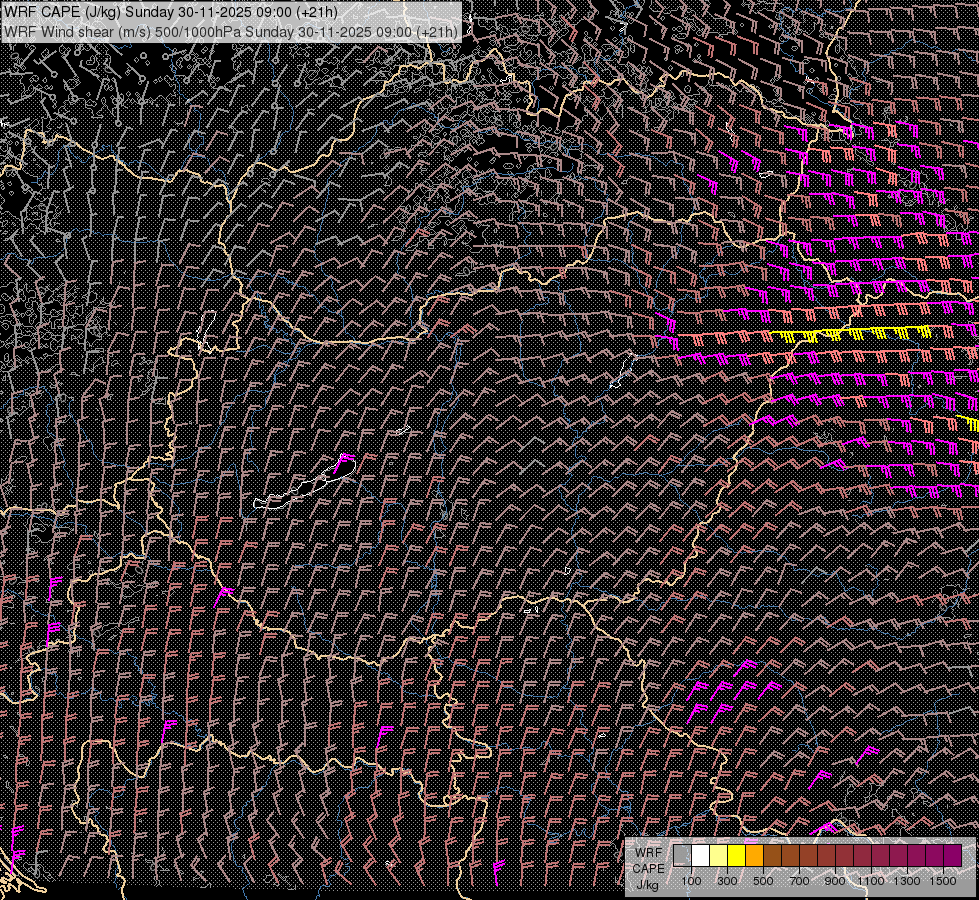Click the white swatch in CAPE legend

click(x=700, y=855)
